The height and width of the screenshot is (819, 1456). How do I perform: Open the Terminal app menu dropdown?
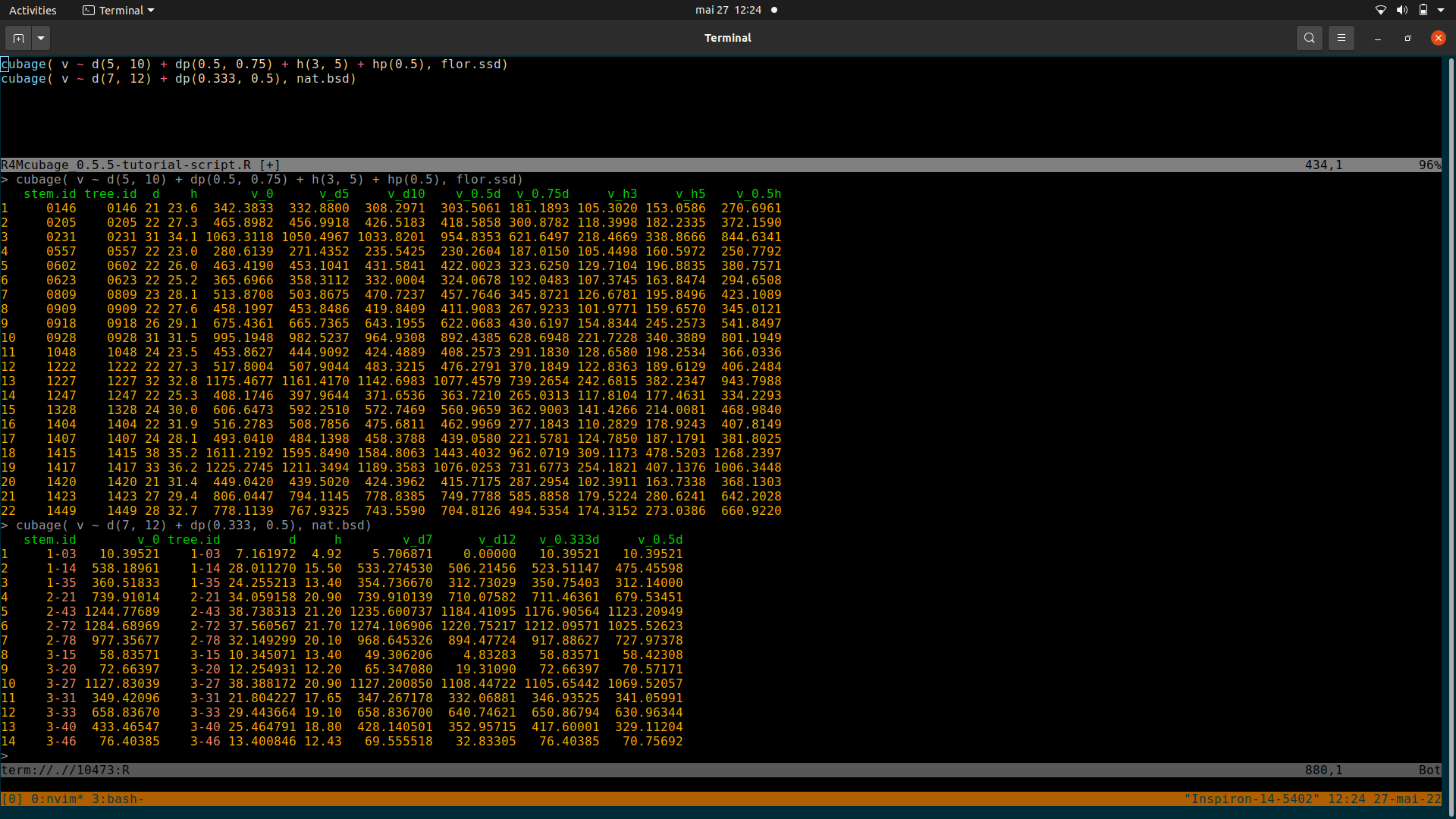click(x=118, y=11)
